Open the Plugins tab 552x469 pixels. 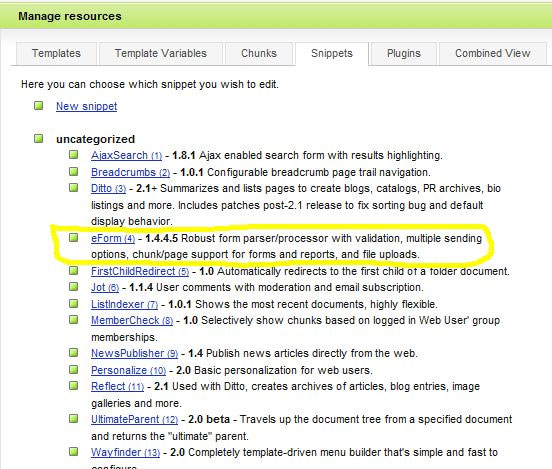(404, 54)
